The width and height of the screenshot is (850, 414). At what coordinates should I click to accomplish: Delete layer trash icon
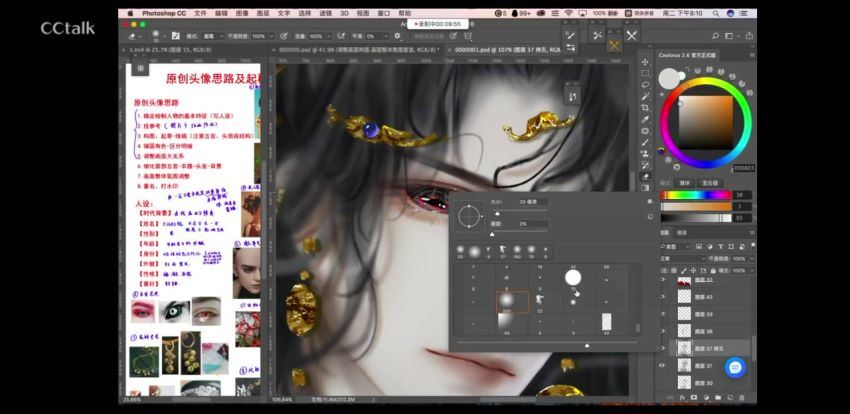pyautogui.click(x=741, y=397)
